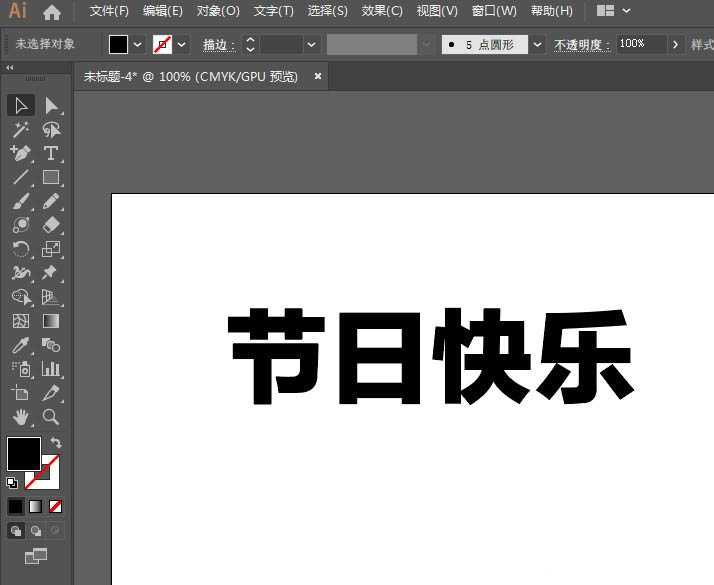
Task: Open the 5 点圆形 brush dropdown
Action: pyautogui.click(x=538, y=45)
